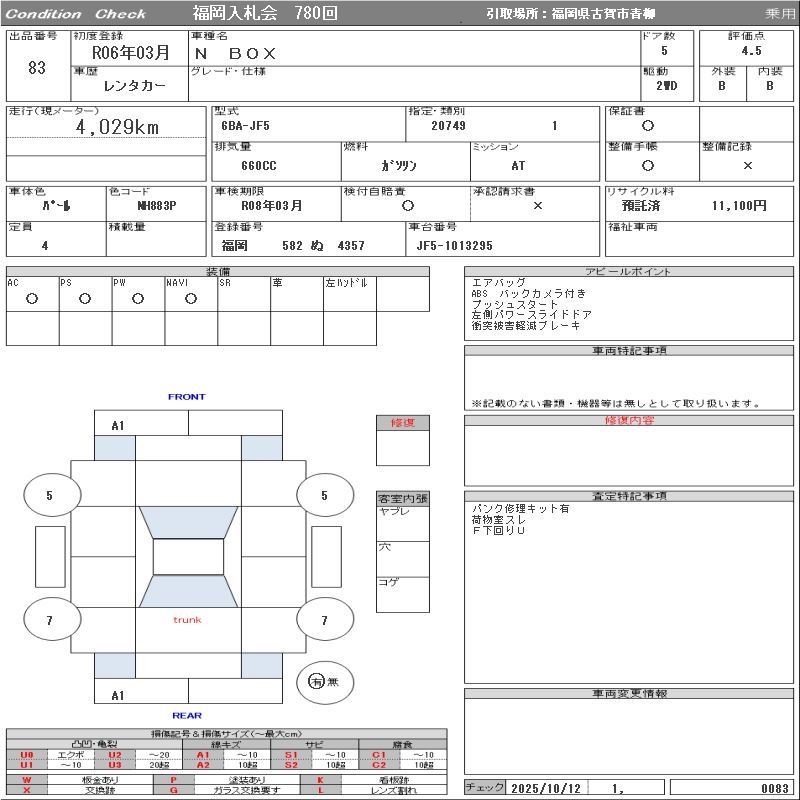Click the check date "2025/10/12"
The height and width of the screenshot is (800, 800).
coord(545,788)
